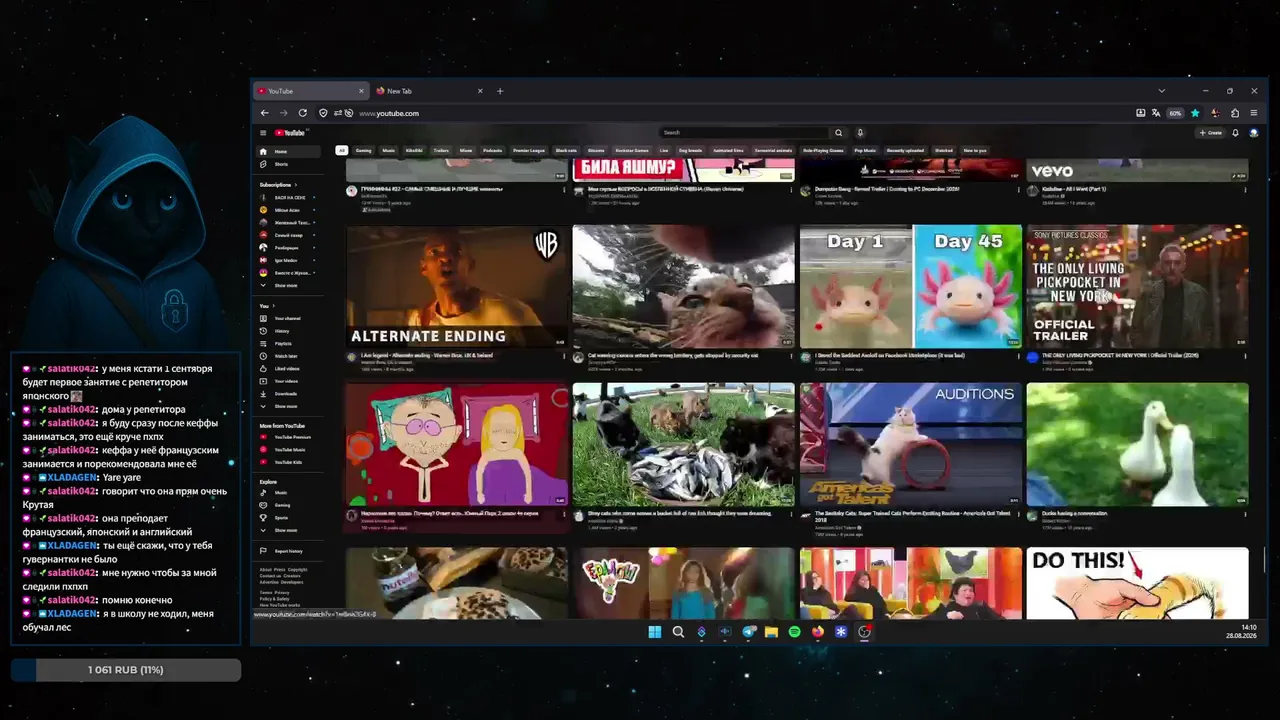Go to Home in YouTube sidebar
The image size is (1280, 720).
coord(290,152)
